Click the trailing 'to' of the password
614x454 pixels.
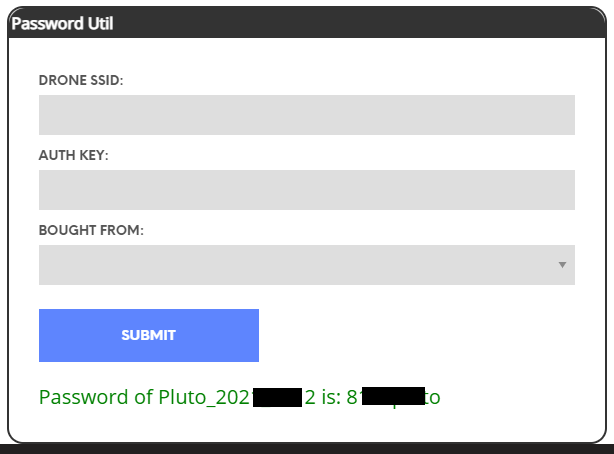pyautogui.click(x=433, y=397)
